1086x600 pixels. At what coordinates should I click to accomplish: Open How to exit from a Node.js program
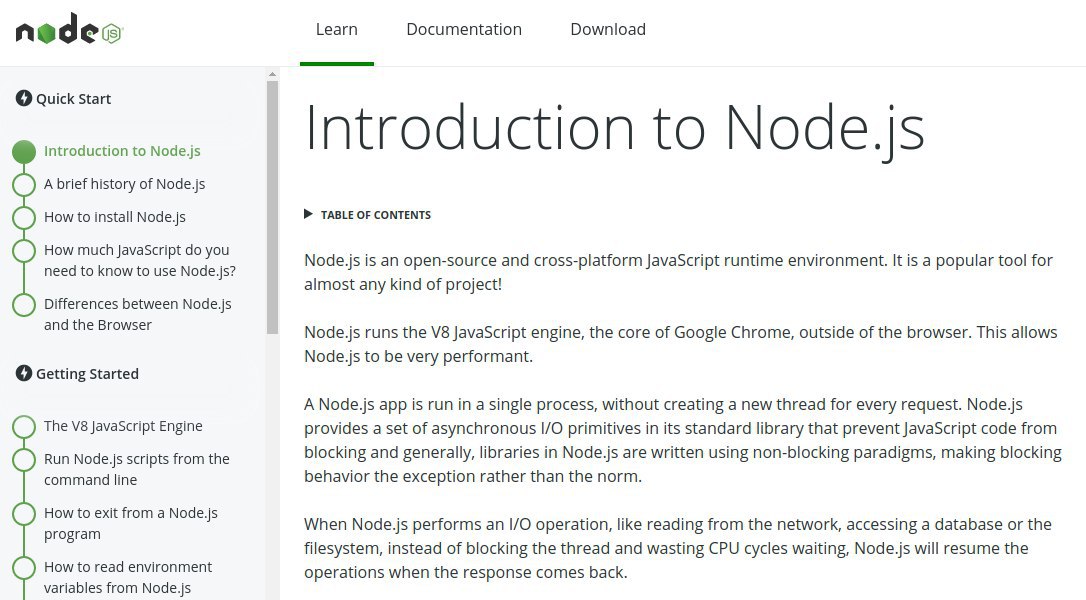point(130,523)
